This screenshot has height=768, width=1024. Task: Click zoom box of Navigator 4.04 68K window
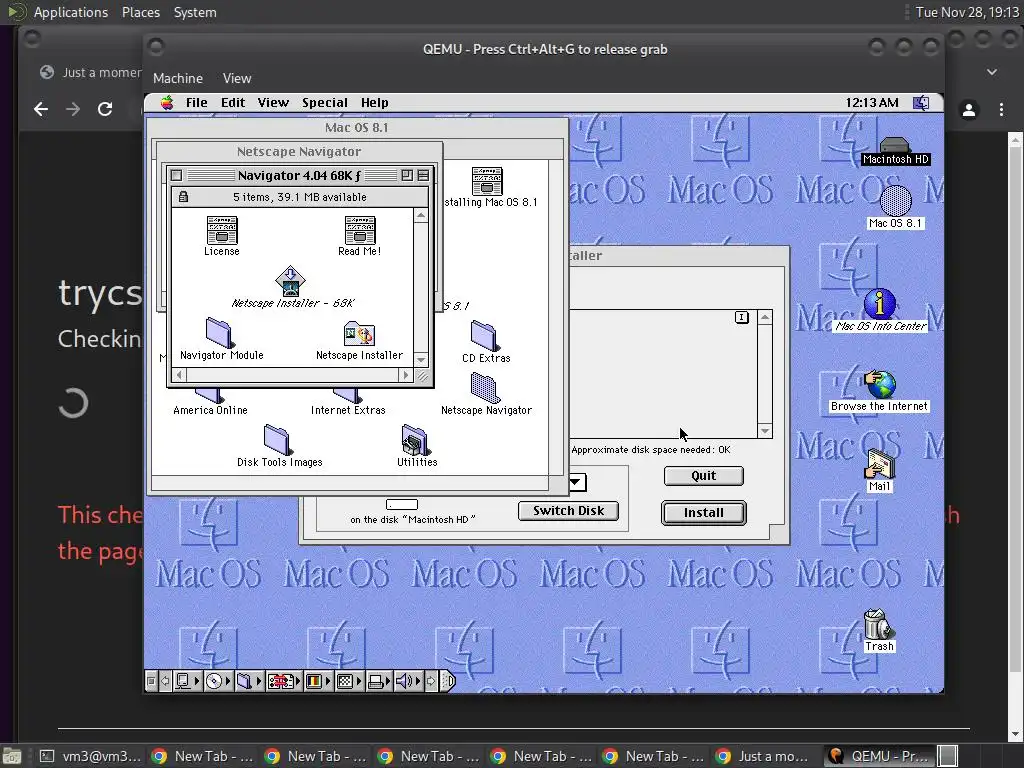(407, 175)
